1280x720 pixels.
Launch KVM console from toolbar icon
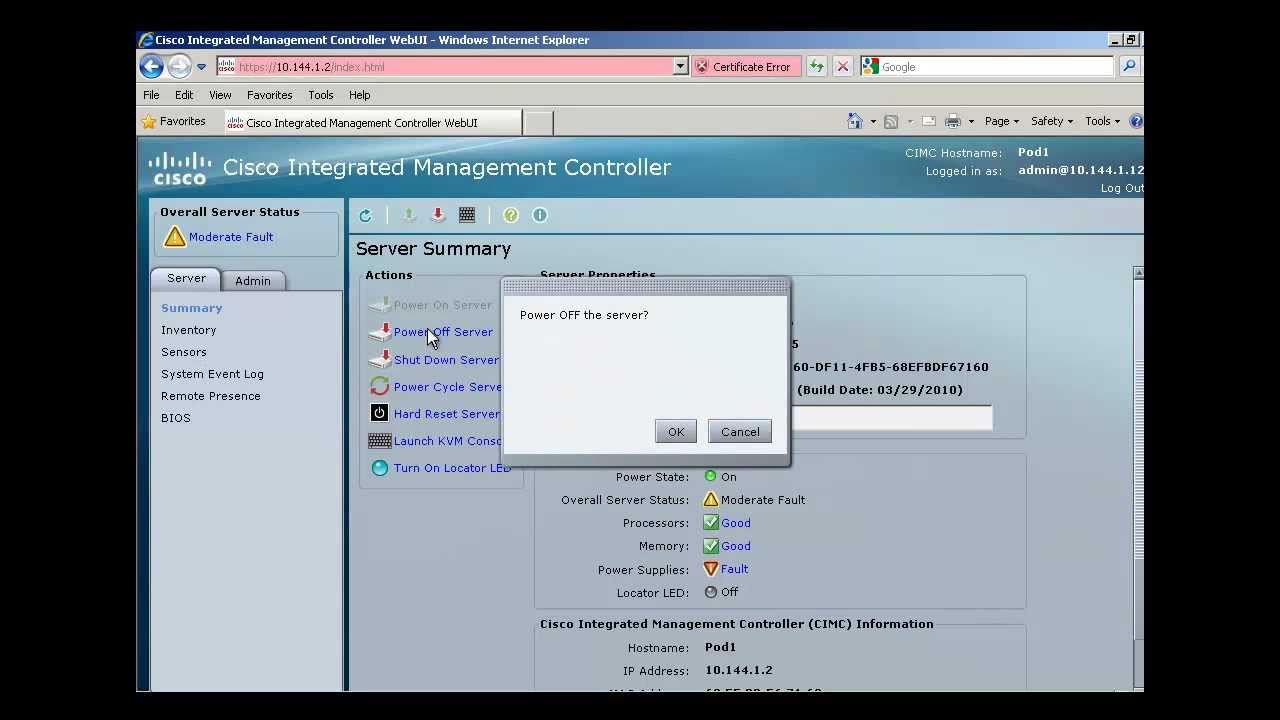coord(467,215)
